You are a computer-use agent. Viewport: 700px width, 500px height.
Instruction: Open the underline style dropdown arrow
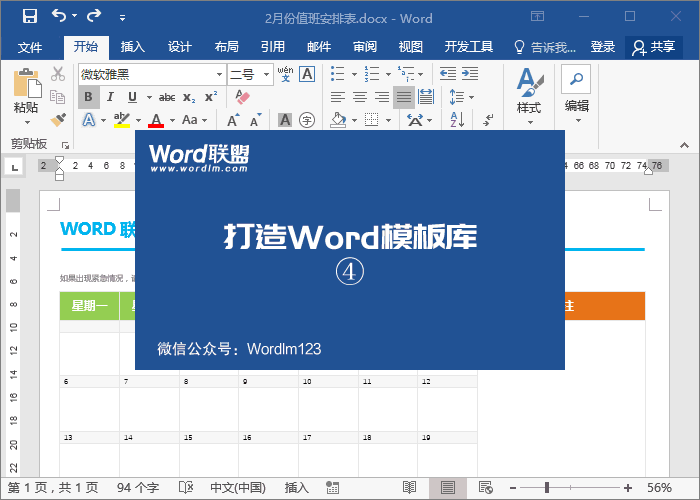coord(149,97)
